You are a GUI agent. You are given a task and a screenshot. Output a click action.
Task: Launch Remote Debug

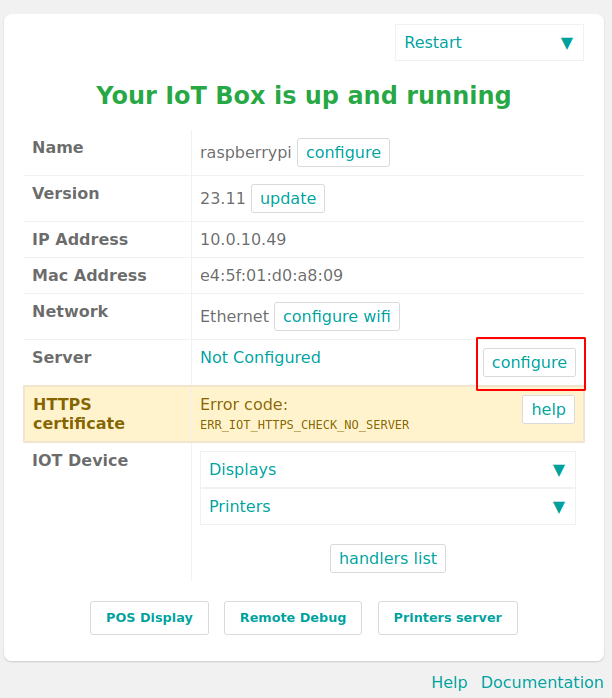pos(293,618)
